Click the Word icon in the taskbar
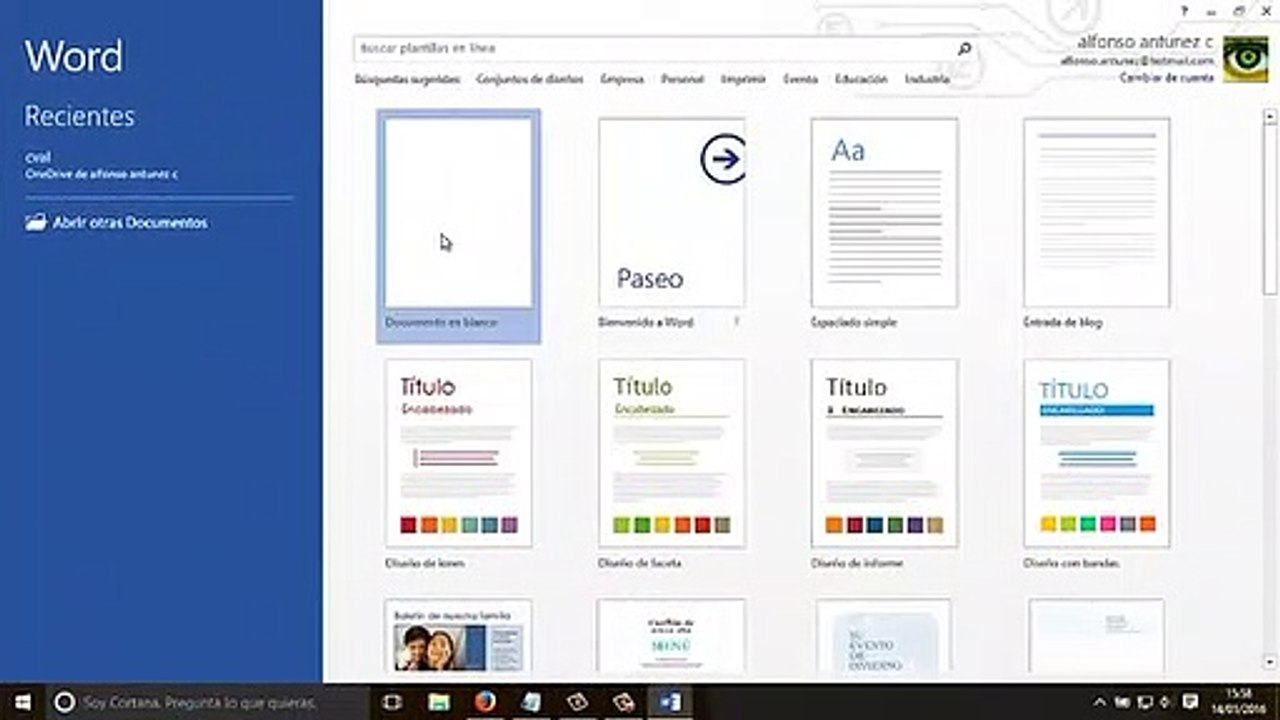Viewport: 1280px width, 720px height. [671, 702]
